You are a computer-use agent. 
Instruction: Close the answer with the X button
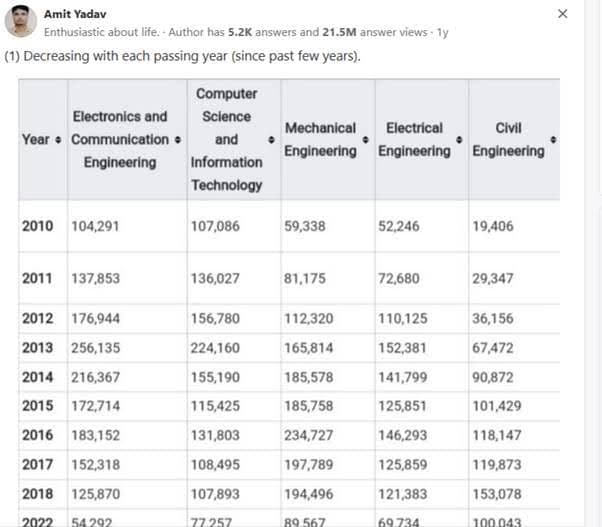pos(562,14)
